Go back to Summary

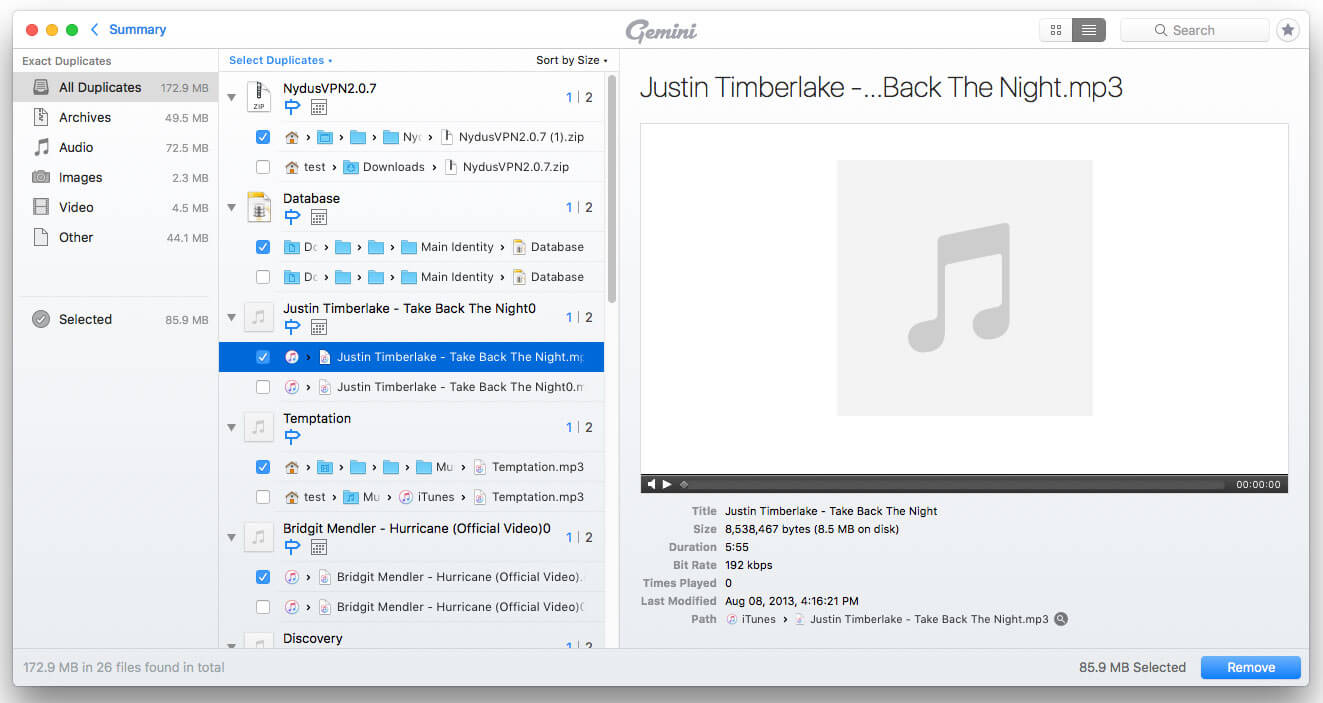click(x=137, y=30)
